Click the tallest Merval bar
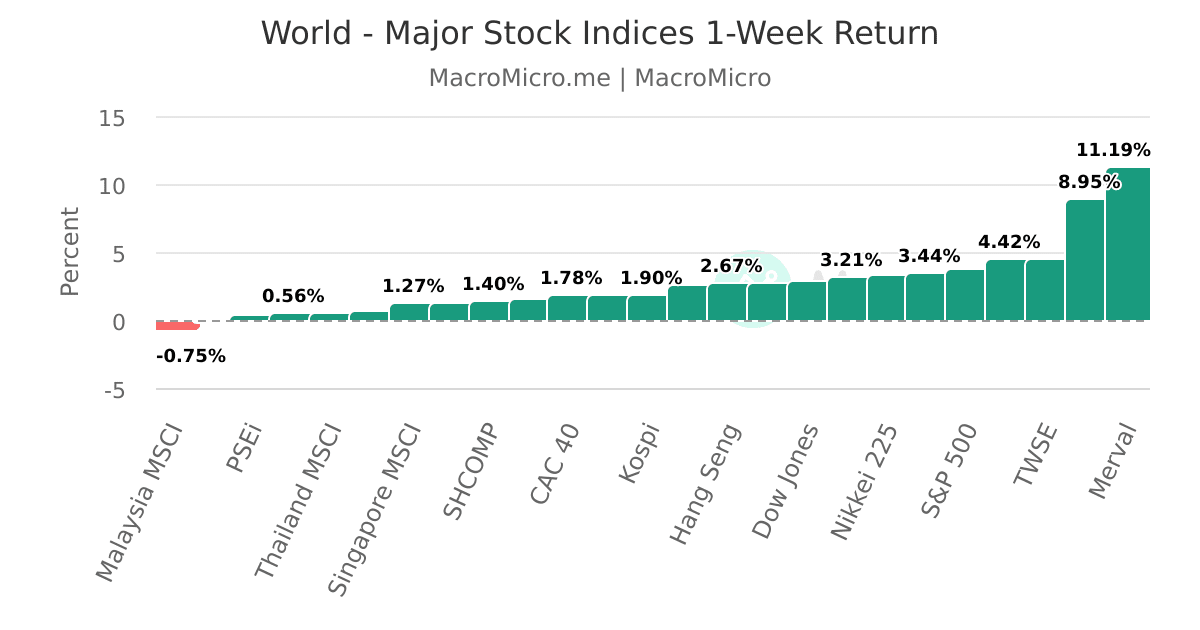Screen dimensions: 1200x630 click(x=1128, y=244)
